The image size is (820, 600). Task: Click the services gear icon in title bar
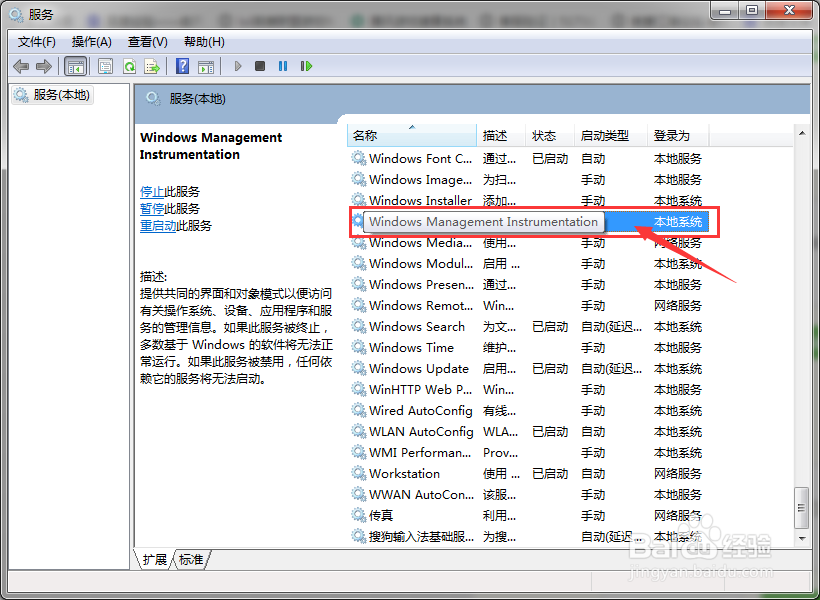(x=16, y=14)
